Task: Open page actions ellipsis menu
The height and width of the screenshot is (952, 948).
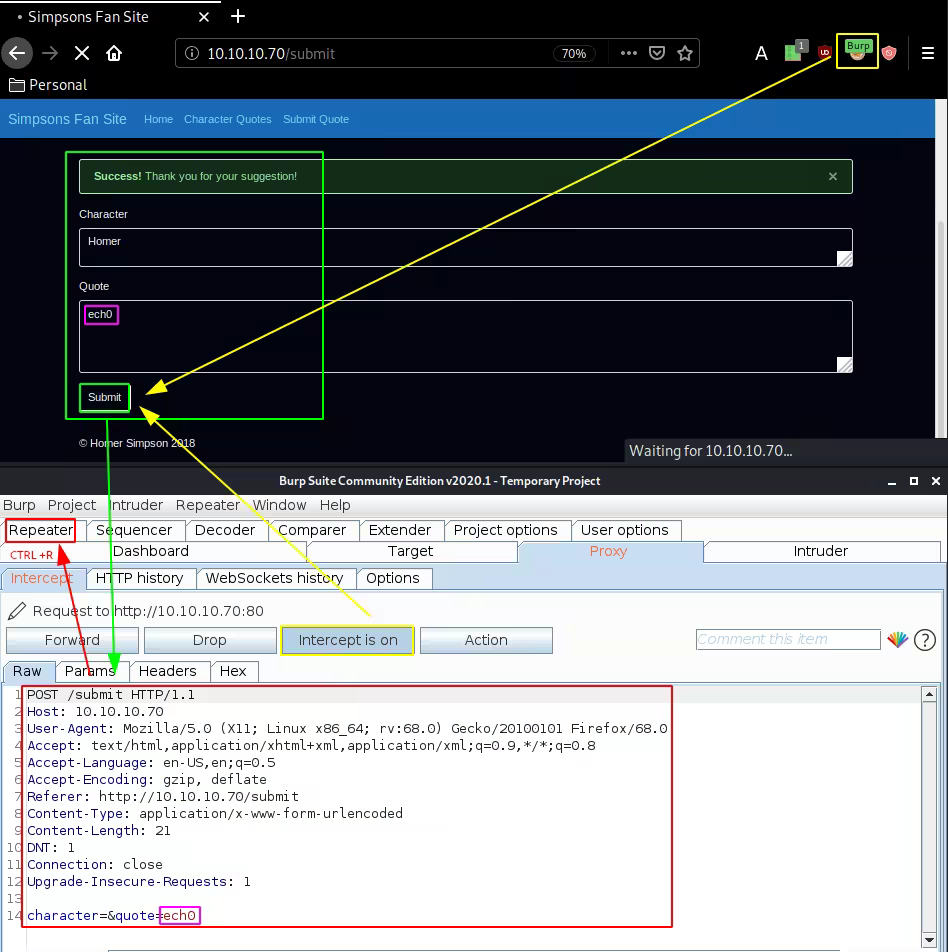Action: (628, 53)
